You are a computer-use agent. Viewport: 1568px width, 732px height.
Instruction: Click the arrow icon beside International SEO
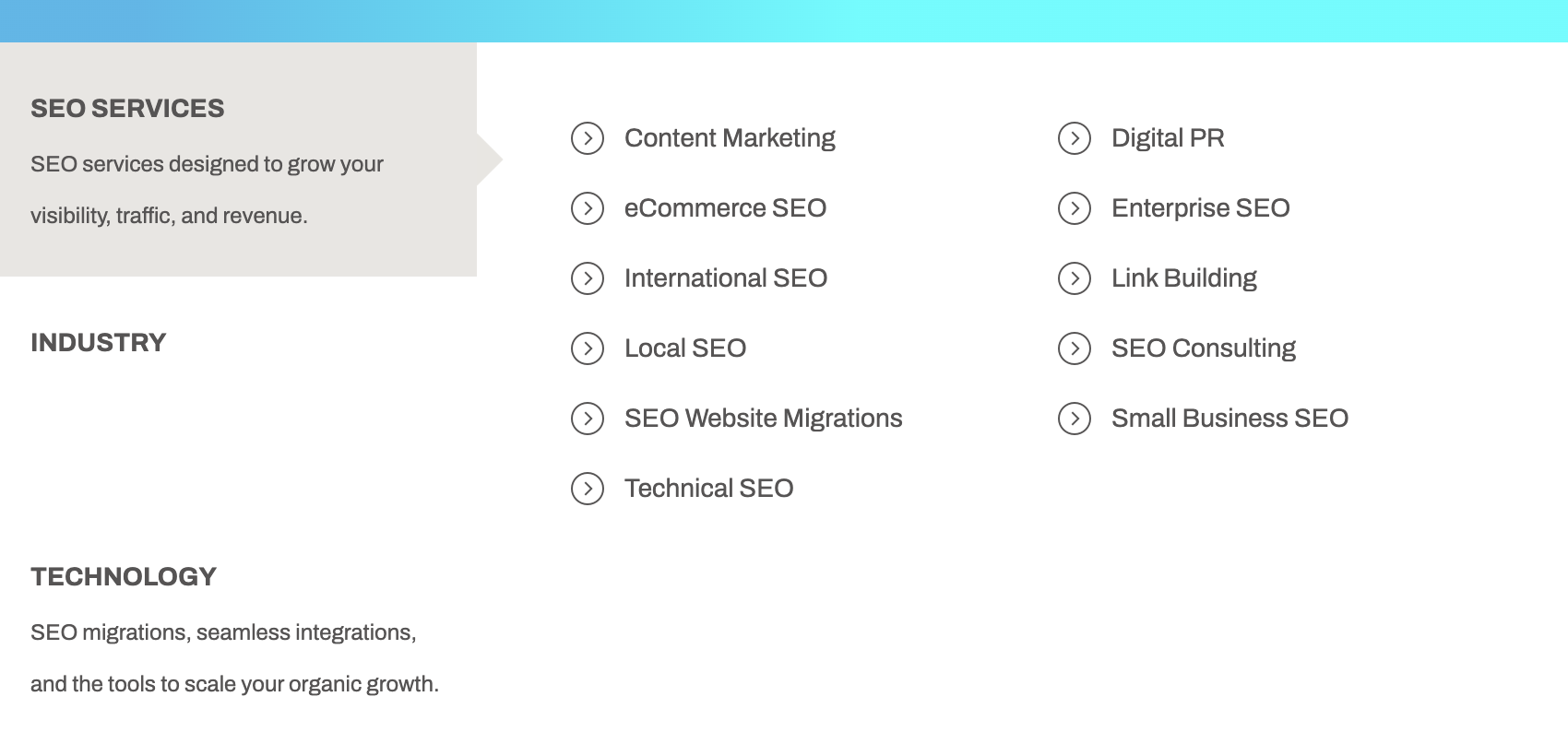[x=588, y=278]
